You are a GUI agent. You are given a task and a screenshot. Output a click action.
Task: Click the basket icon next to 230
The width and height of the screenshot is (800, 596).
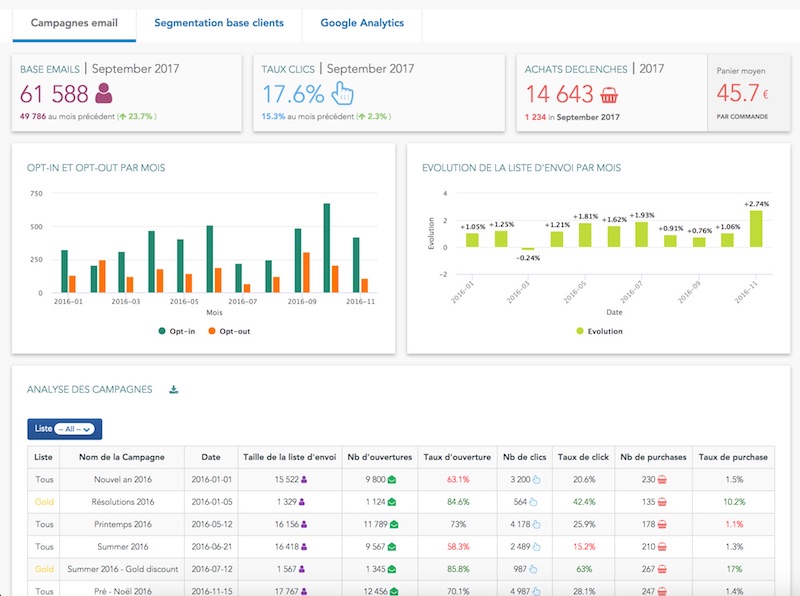662,480
